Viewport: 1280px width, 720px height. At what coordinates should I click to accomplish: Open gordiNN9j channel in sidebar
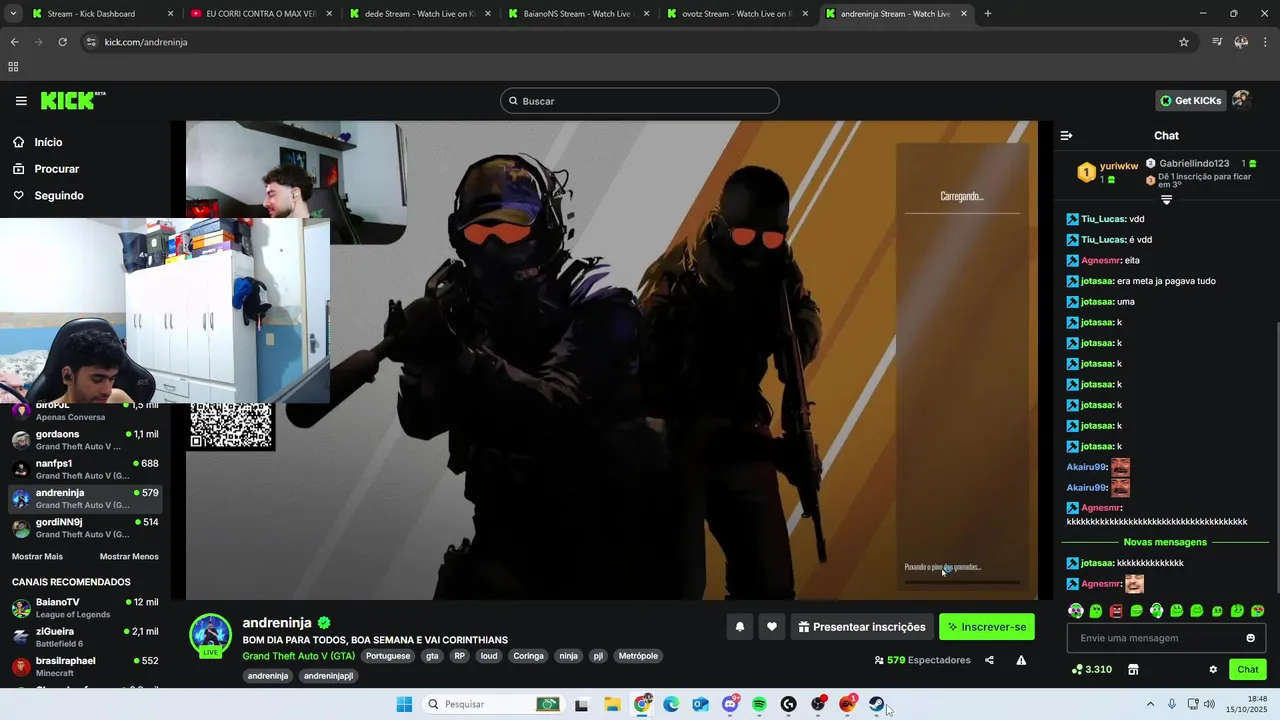[85, 527]
